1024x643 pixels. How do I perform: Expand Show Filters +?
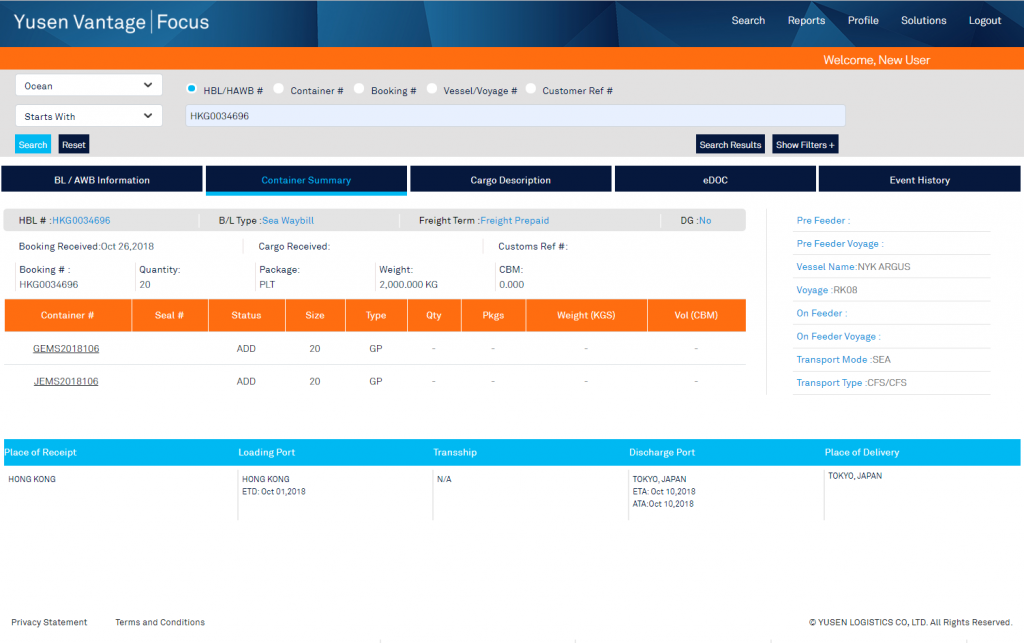click(x=805, y=144)
